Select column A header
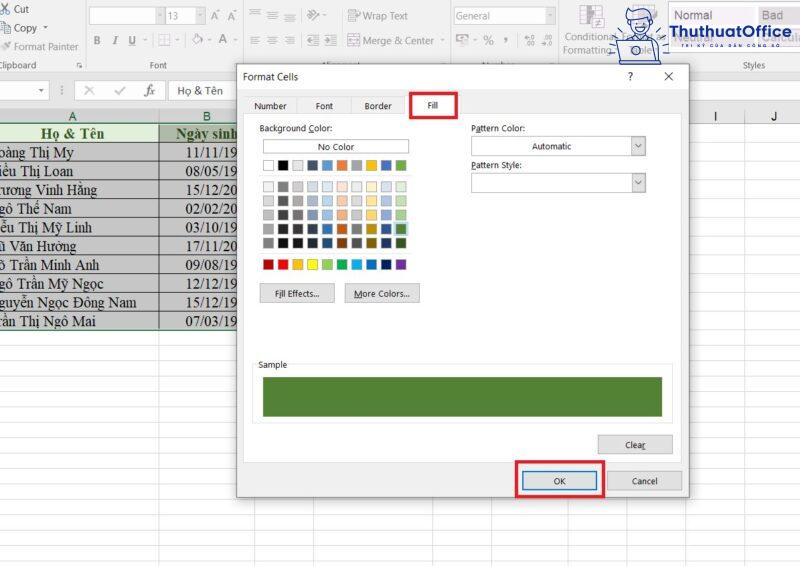 click(x=73, y=116)
